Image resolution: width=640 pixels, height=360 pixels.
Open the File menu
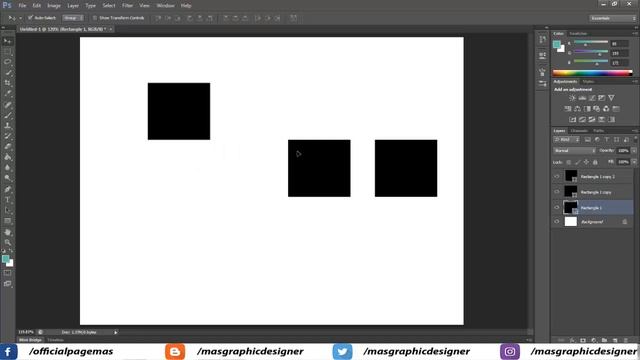[22, 6]
